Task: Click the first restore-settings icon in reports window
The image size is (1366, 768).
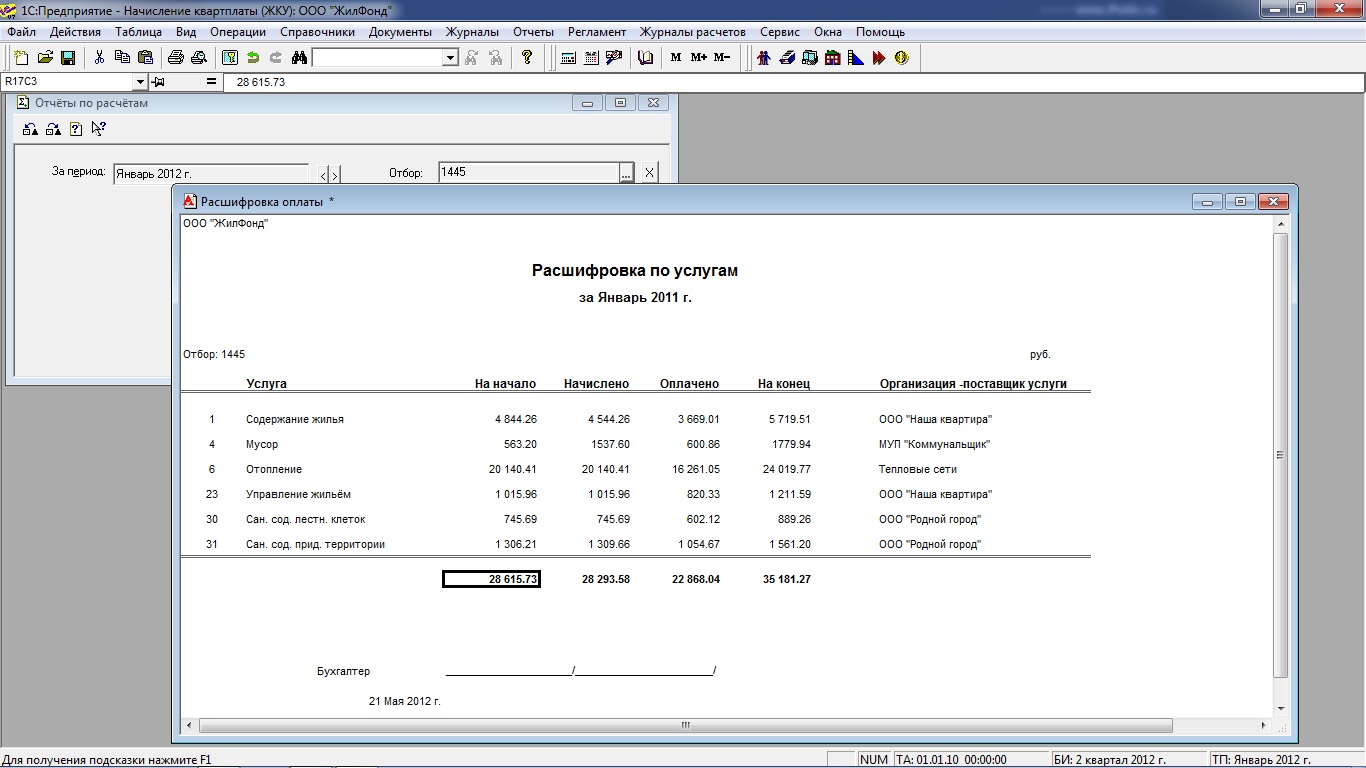Action: 30,128
